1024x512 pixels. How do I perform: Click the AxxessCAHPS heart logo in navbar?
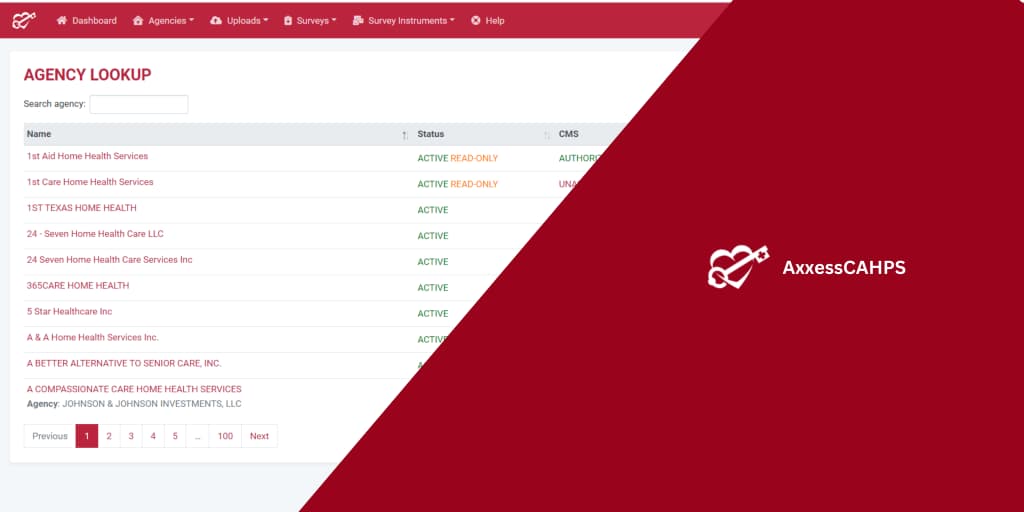point(24,20)
